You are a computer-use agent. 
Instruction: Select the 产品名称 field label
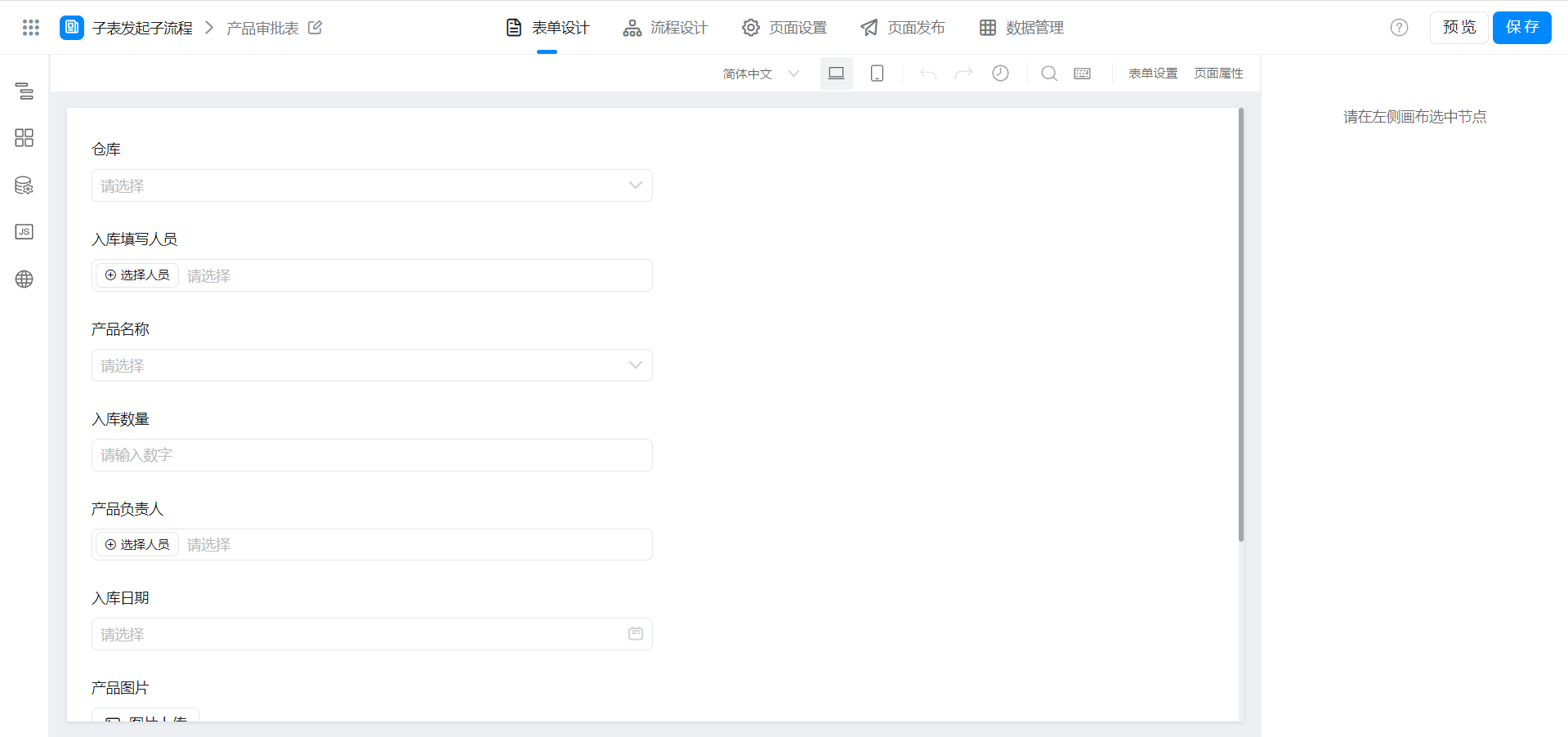(120, 329)
